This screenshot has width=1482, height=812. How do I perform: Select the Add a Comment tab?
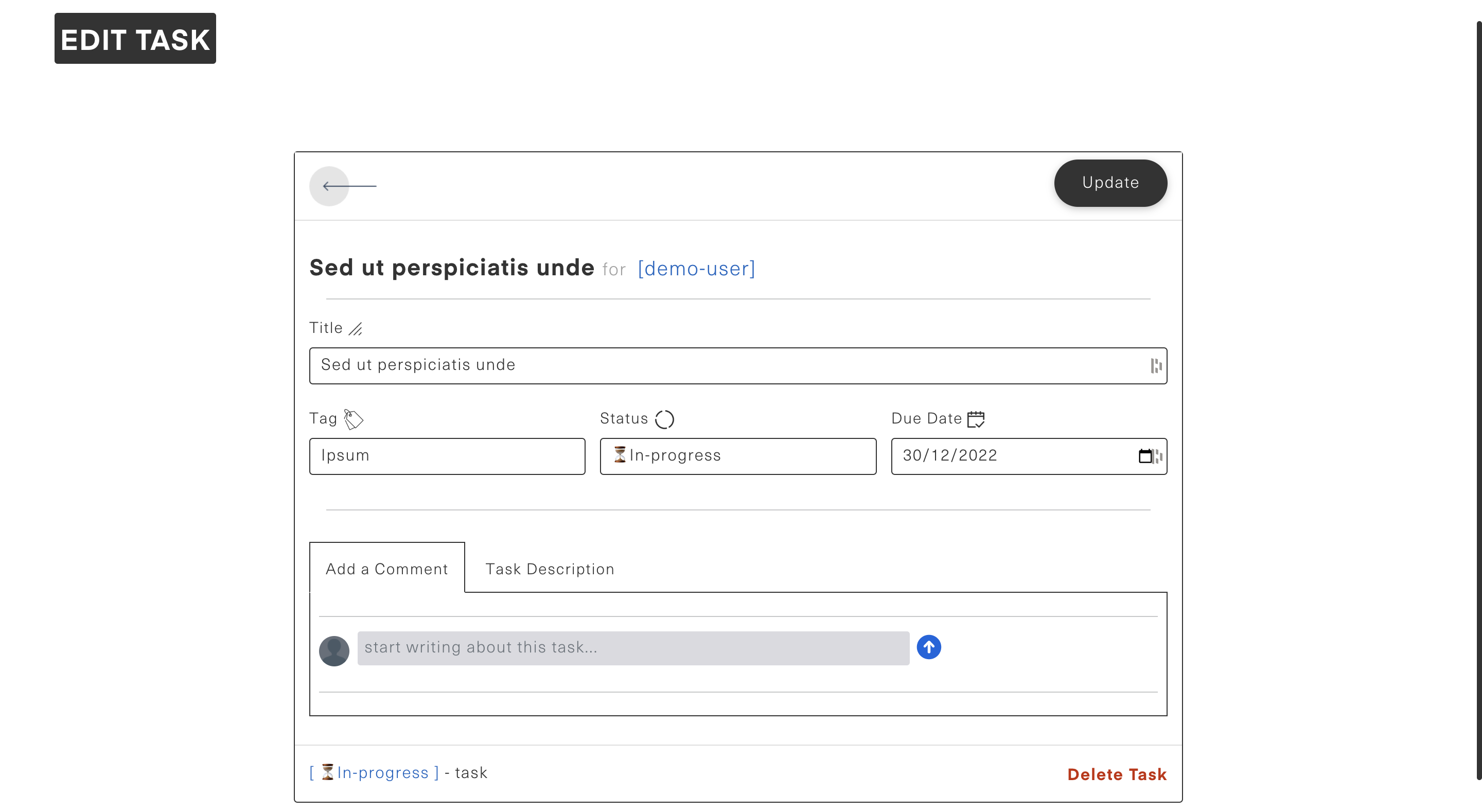386,569
